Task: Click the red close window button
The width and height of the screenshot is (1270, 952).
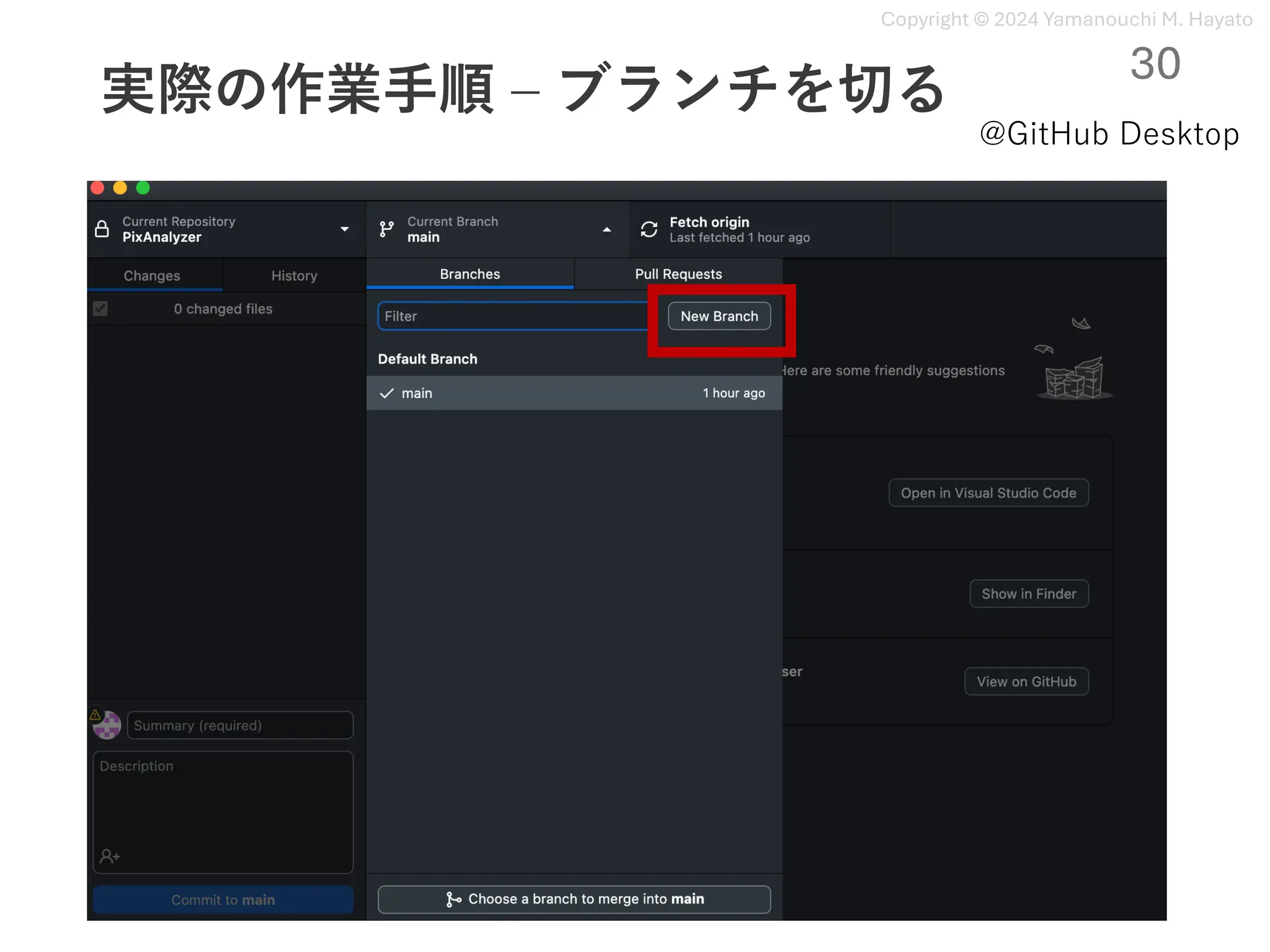Action: pos(97,188)
